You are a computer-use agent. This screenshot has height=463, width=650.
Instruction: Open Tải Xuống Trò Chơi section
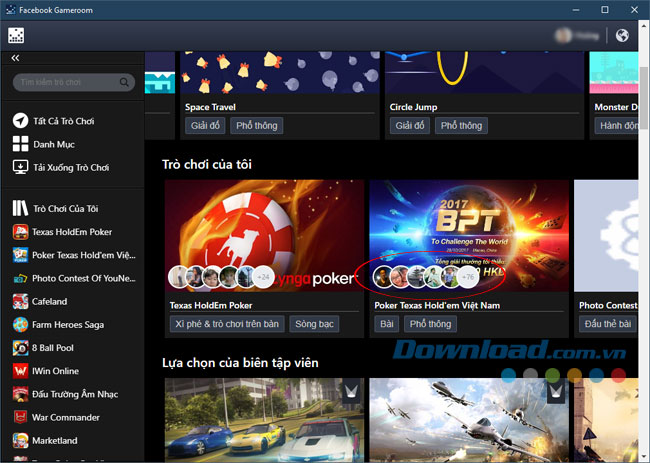71,167
